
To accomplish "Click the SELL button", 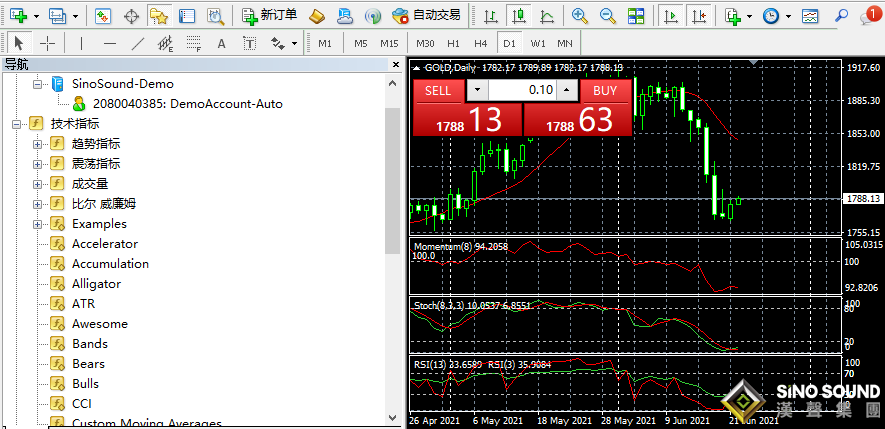I will point(439,91).
